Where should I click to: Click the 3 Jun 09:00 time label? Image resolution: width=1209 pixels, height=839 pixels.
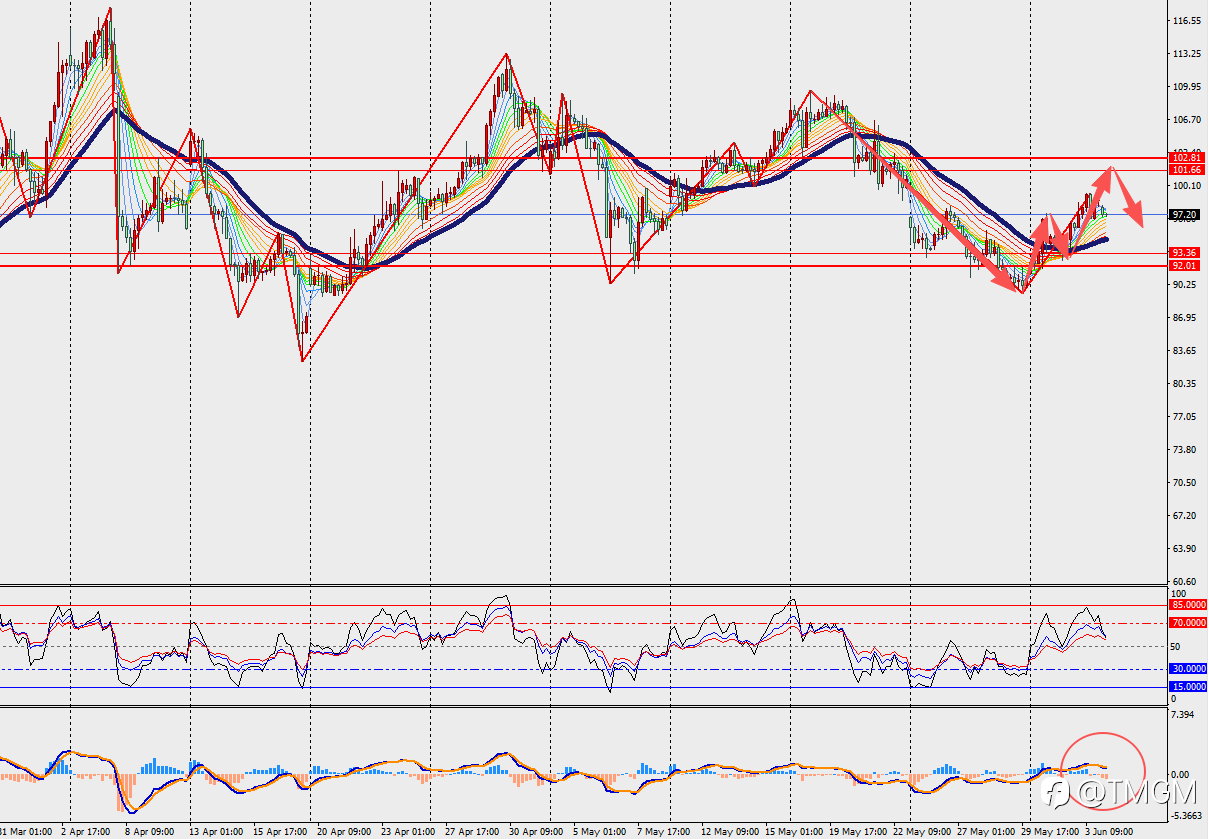tap(1109, 832)
